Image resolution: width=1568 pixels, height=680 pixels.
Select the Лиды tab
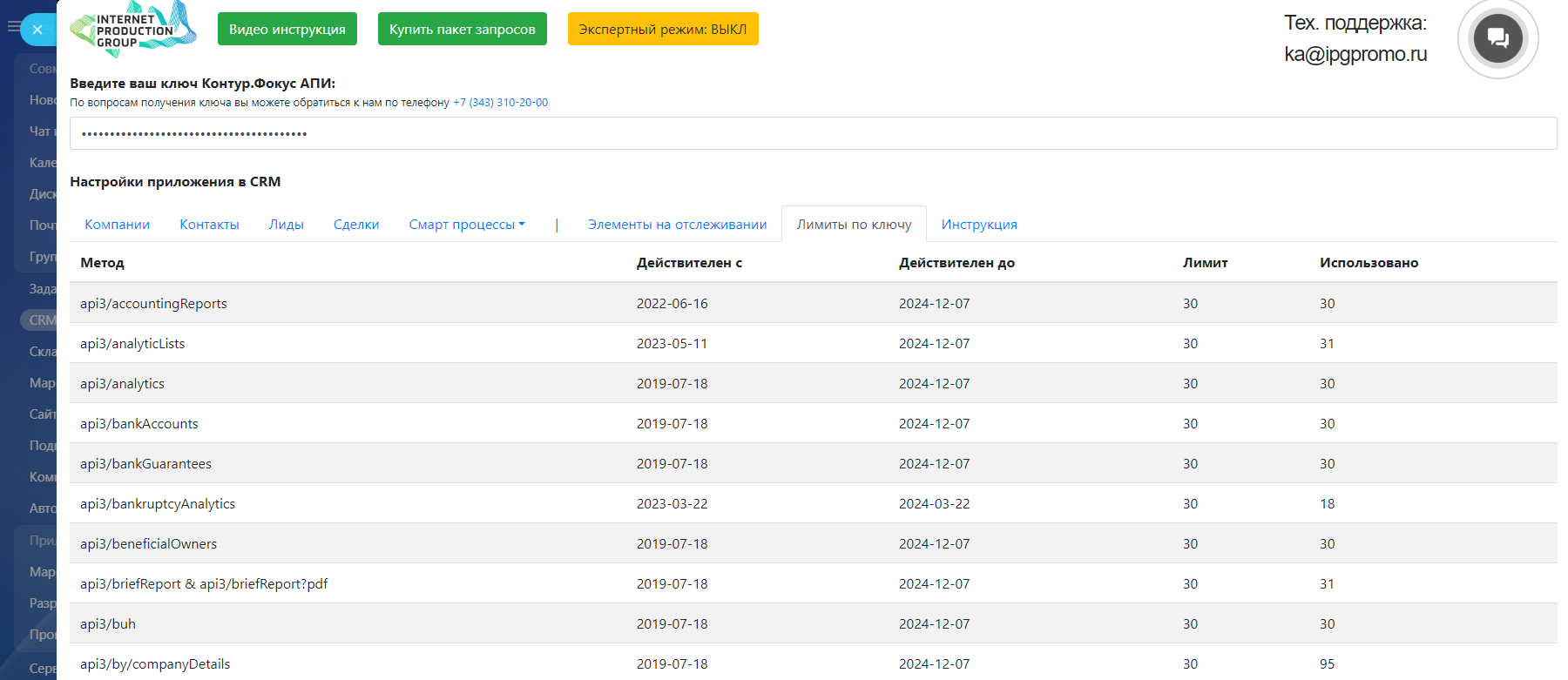click(286, 225)
